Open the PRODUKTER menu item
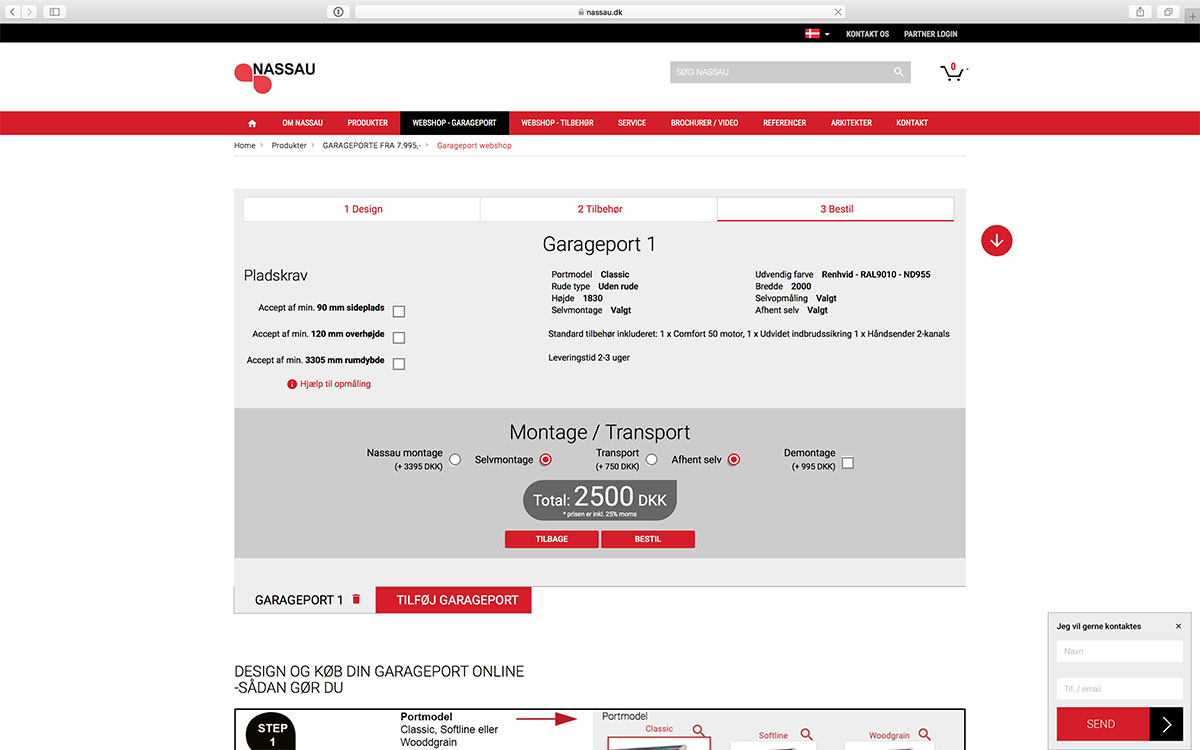Screen dimensions: 1200x750 coord(368,123)
